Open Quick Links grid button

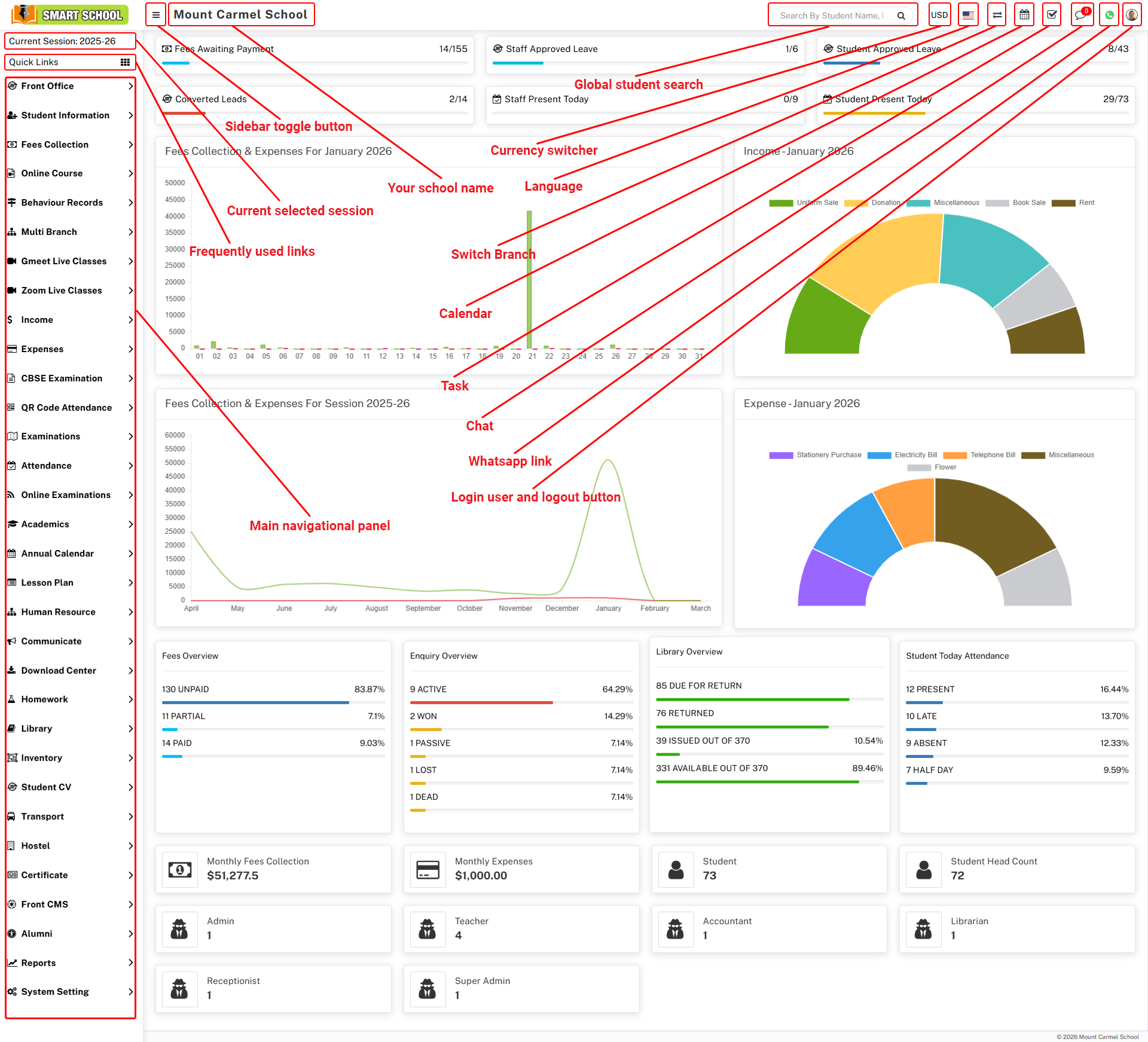(x=125, y=62)
